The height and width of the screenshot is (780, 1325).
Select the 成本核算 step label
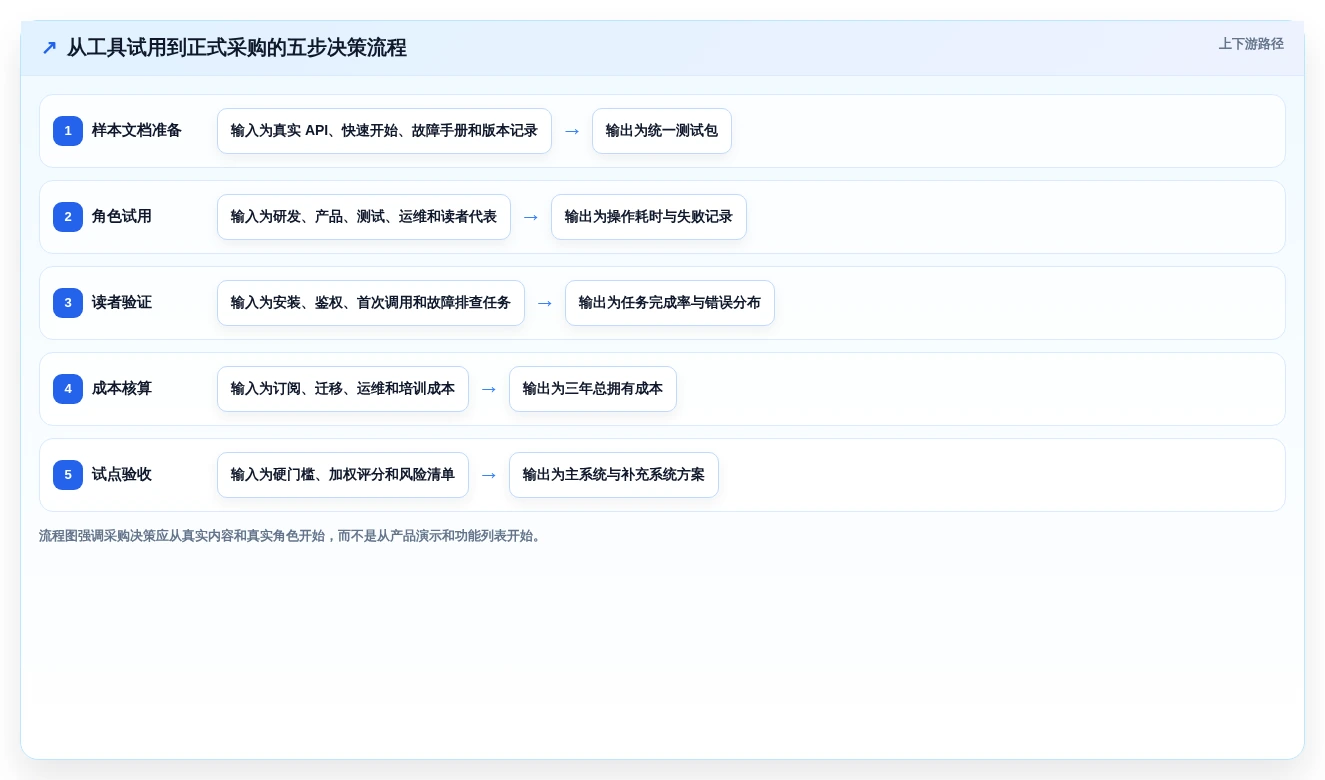(x=122, y=389)
